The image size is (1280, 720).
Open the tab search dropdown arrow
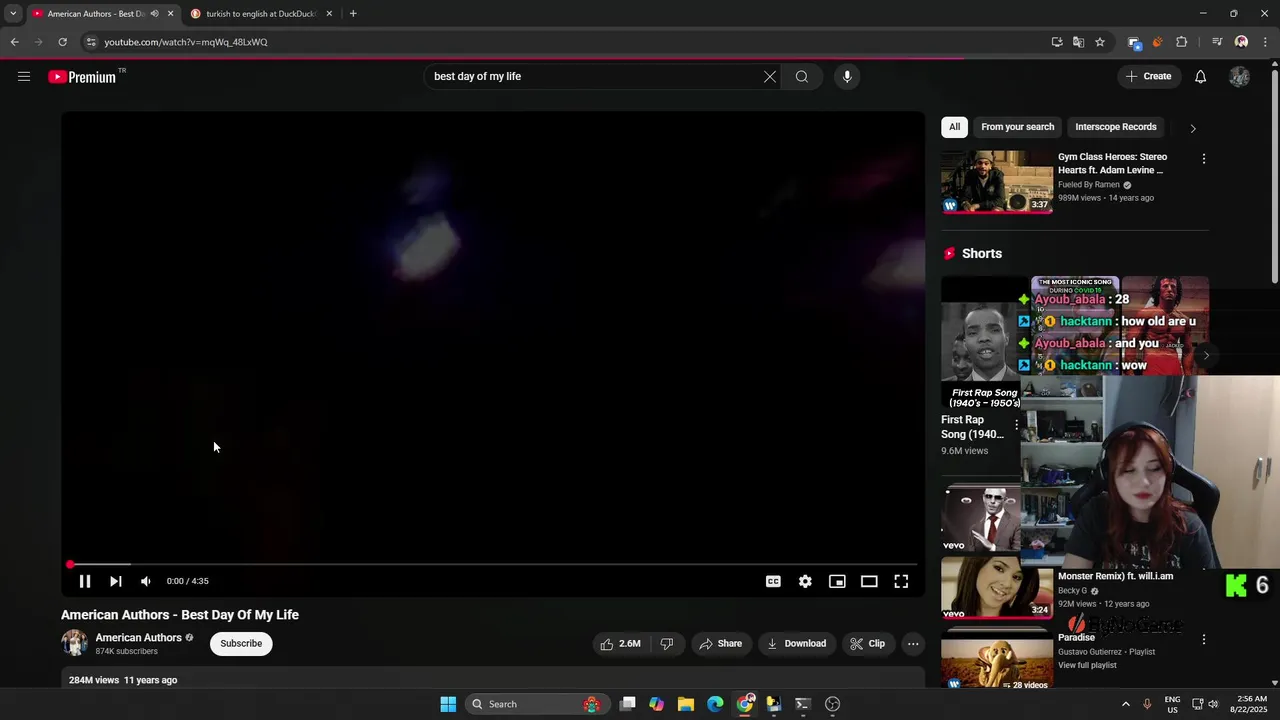point(13,14)
